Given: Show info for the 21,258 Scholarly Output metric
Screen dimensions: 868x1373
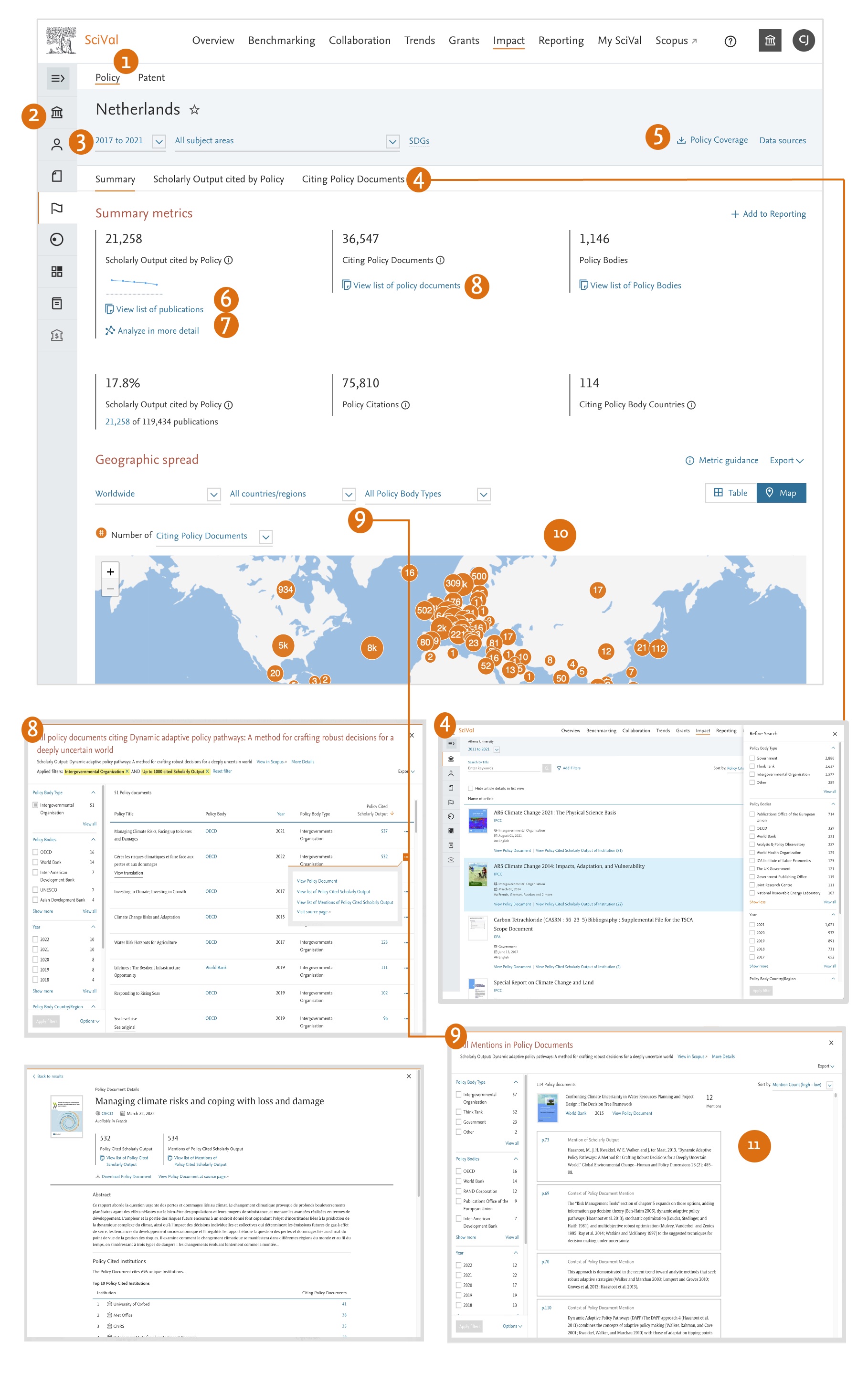Looking at the screenshot, I should (x=229, y=261).
